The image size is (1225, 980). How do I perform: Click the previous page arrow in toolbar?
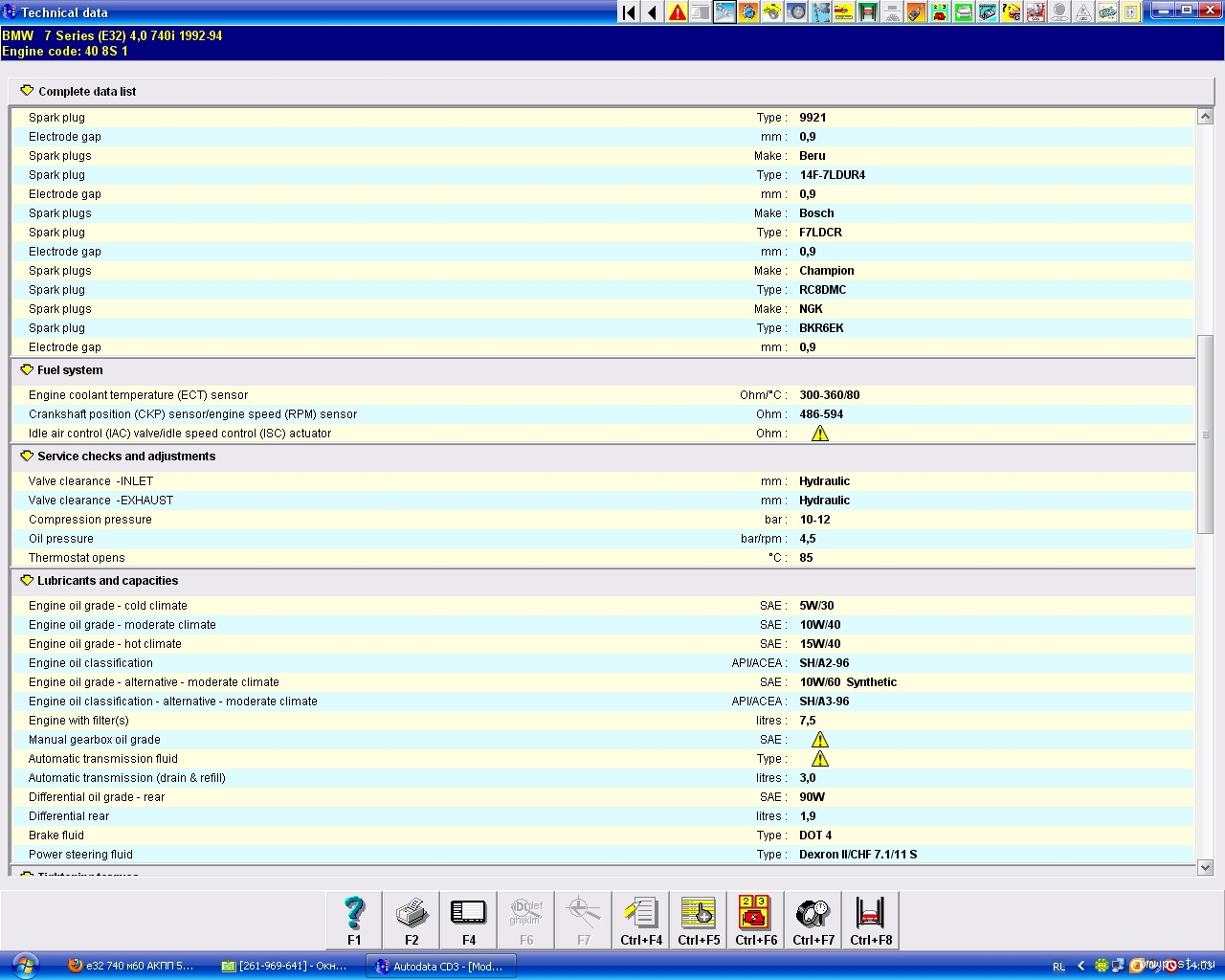pyautogui.click(x=653, y=12)
